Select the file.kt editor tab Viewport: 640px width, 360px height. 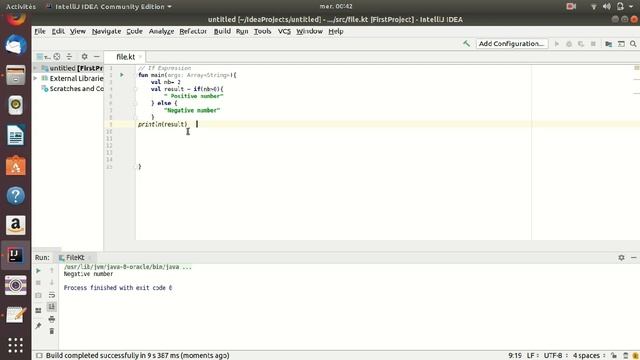point(125,57)
